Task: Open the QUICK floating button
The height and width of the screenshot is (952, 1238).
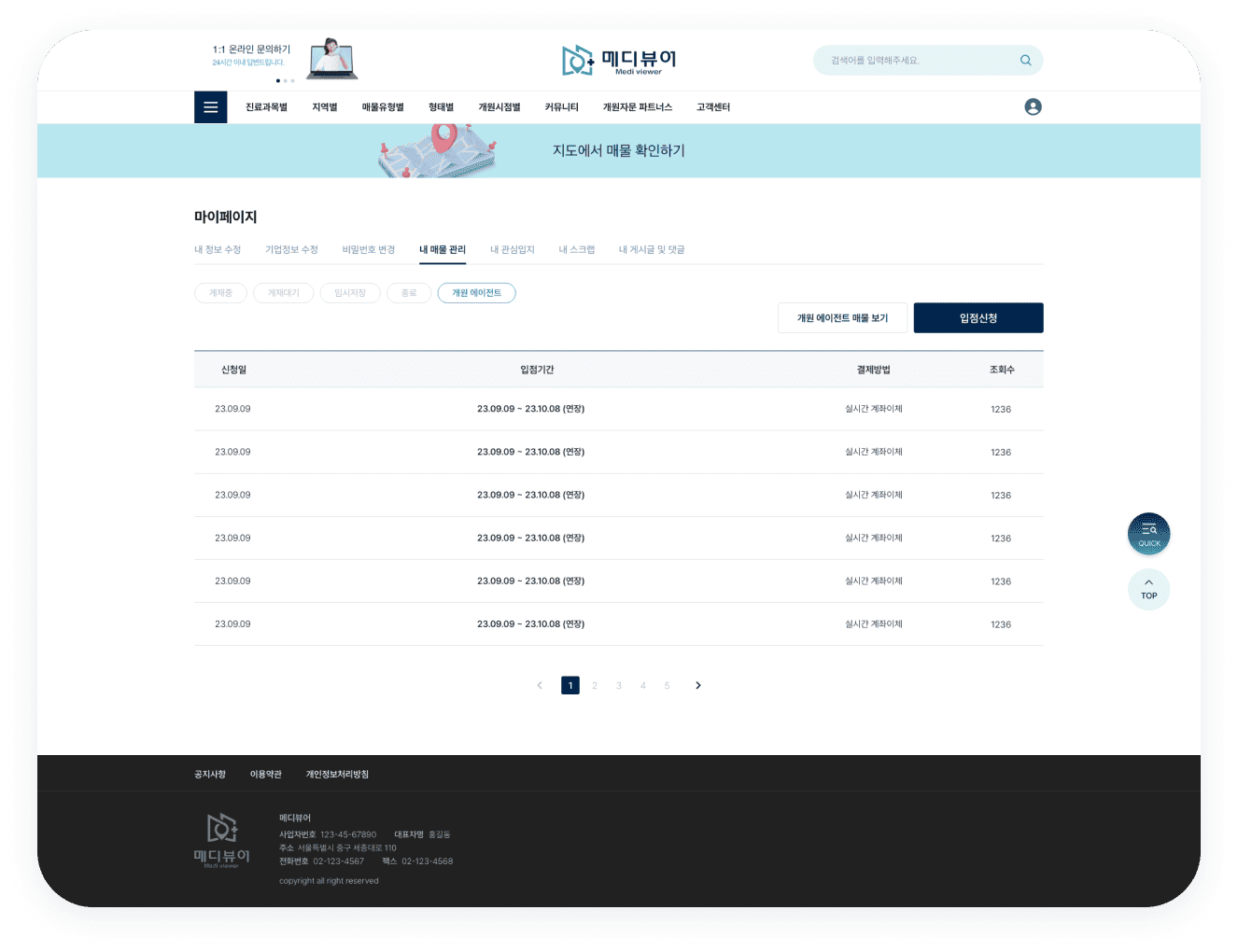Action: tap(1148, 534)
